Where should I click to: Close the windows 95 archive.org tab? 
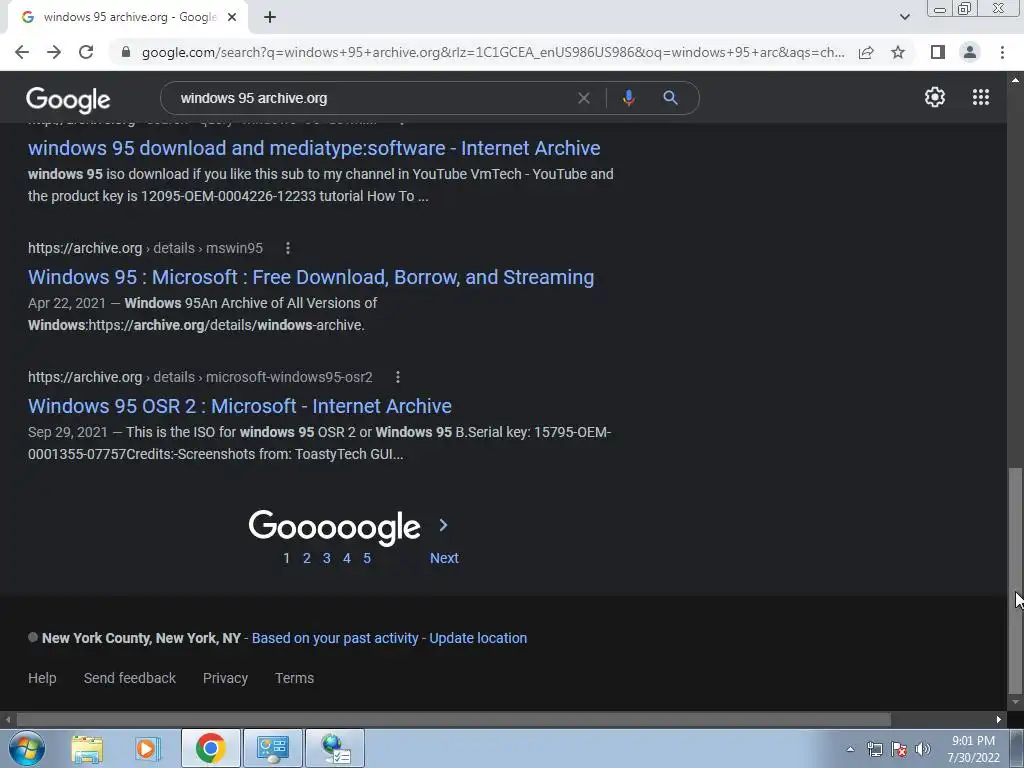232,17
